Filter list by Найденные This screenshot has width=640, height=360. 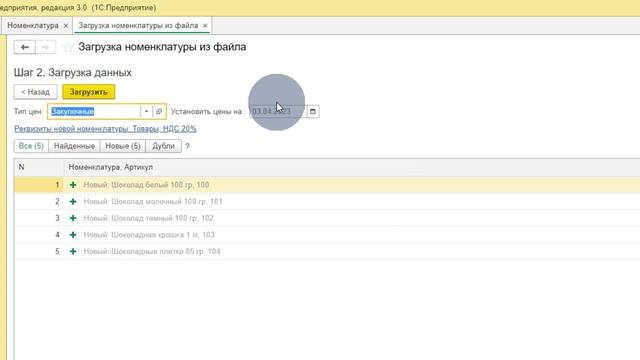tap(74, 146)
